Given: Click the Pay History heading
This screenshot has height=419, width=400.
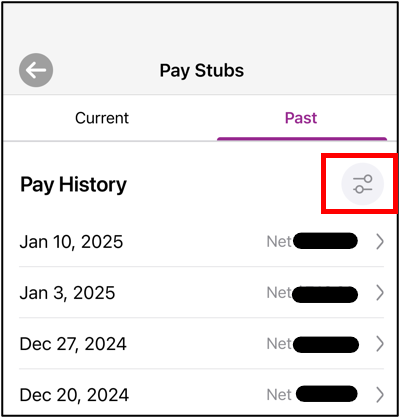Looking at the screenshot, I should (x=73, y=185).
